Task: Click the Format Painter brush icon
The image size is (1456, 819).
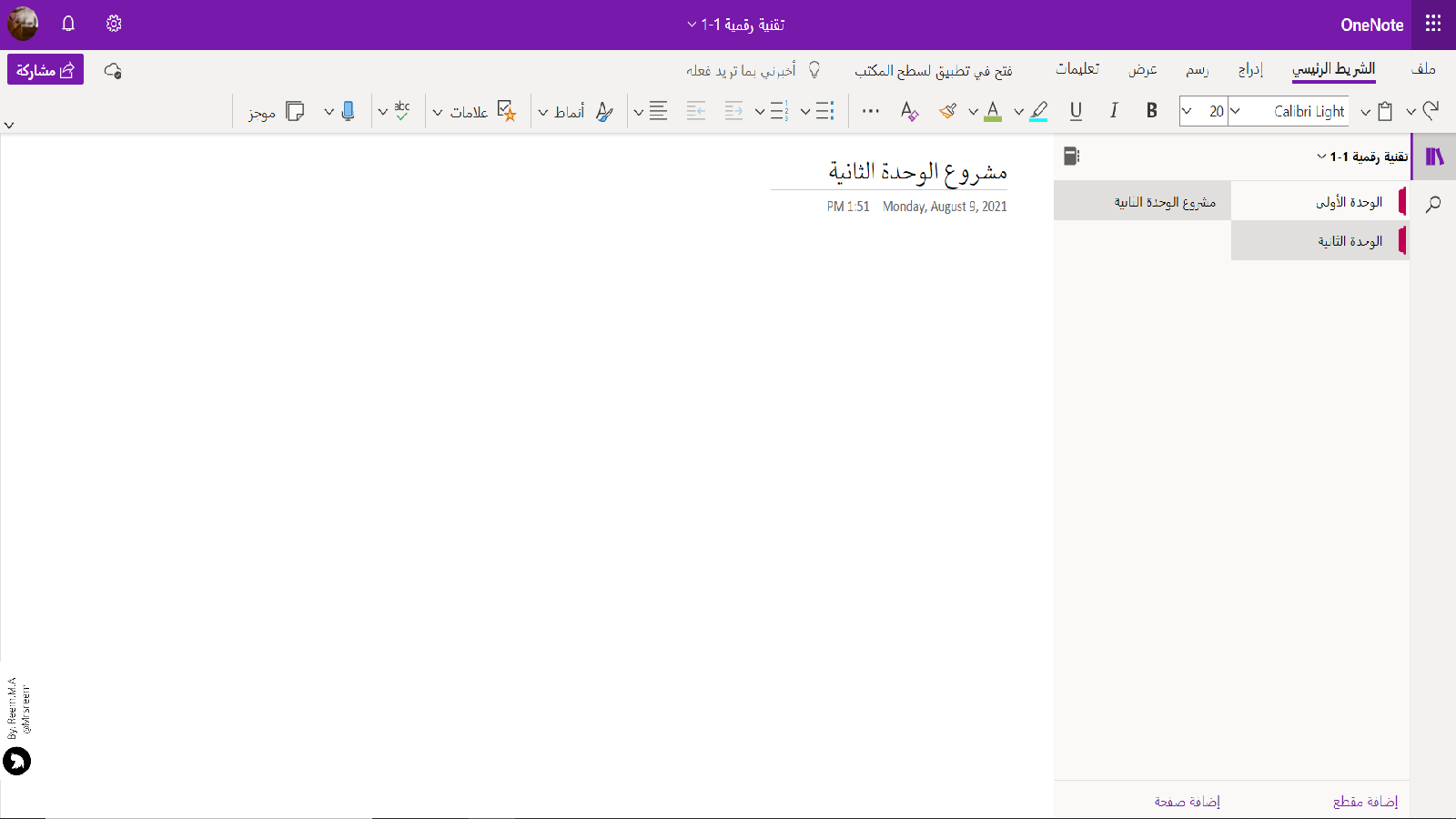Action: [x=948, y=111]
